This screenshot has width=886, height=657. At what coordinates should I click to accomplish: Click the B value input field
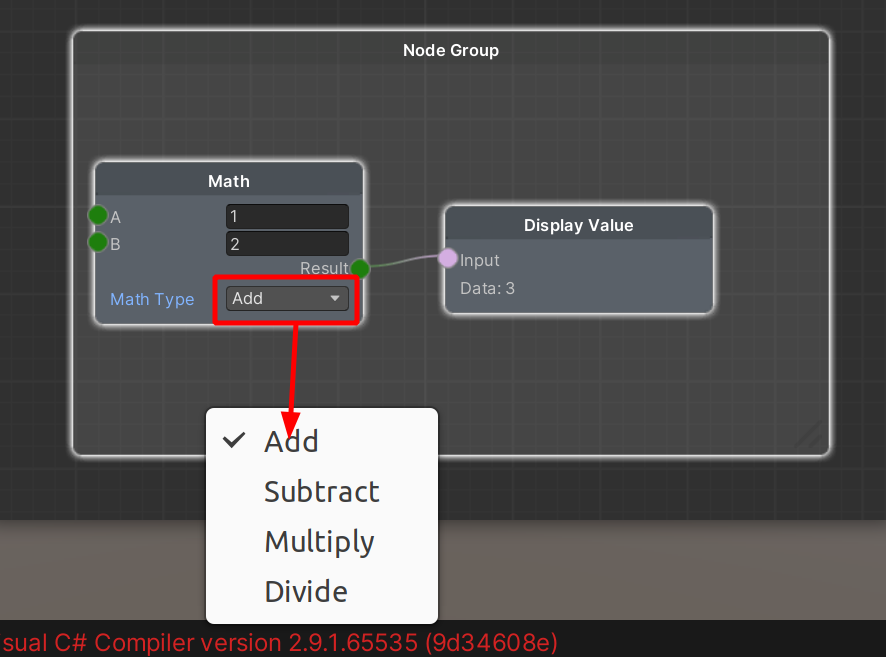click(x=287, y=243)
